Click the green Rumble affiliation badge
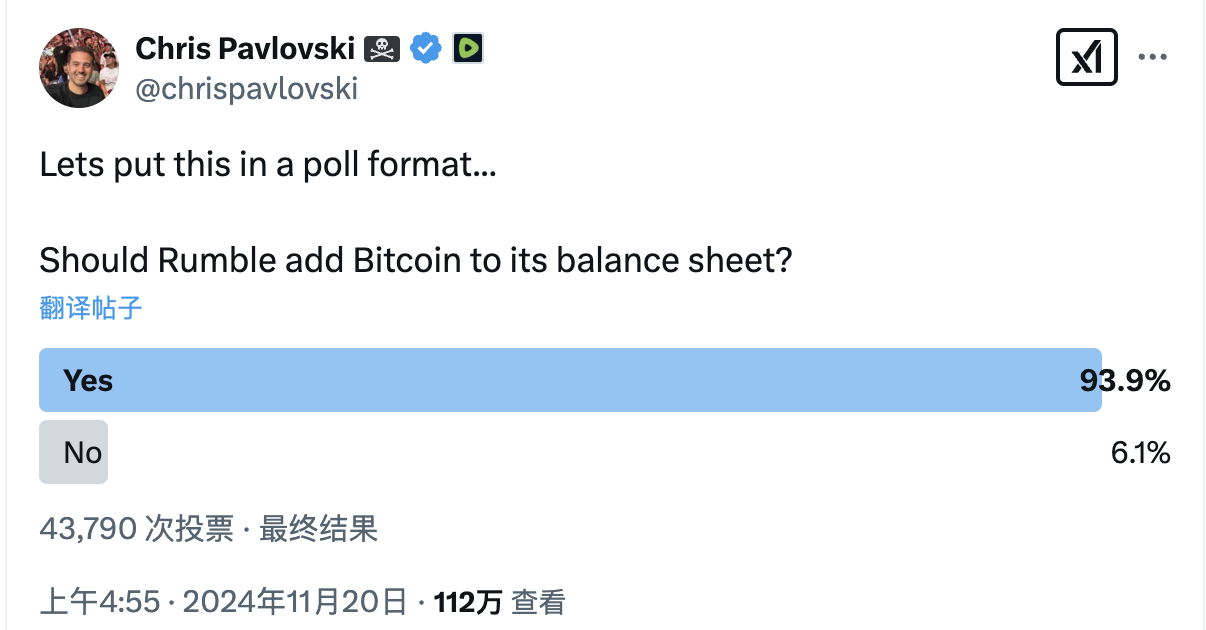This screenshot has width=1206, height=630. tap(468, 48)
